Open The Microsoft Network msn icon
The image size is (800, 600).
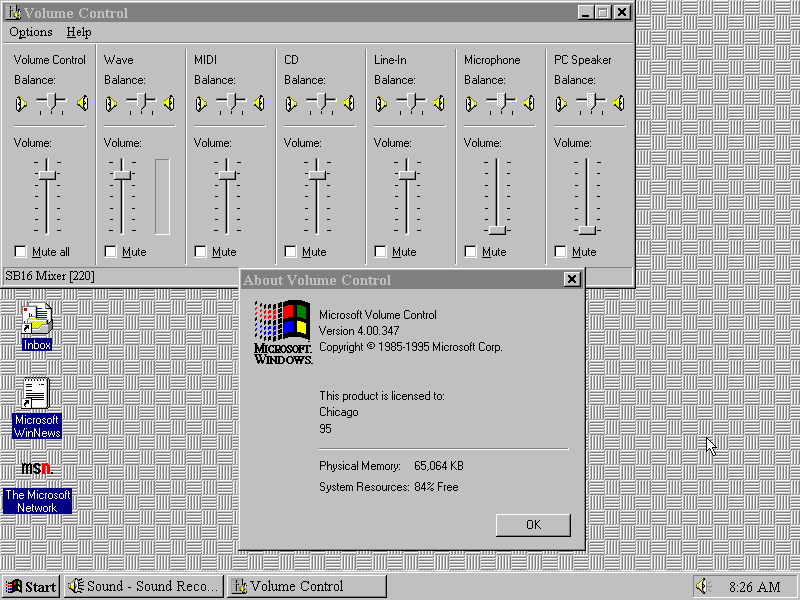37,469
